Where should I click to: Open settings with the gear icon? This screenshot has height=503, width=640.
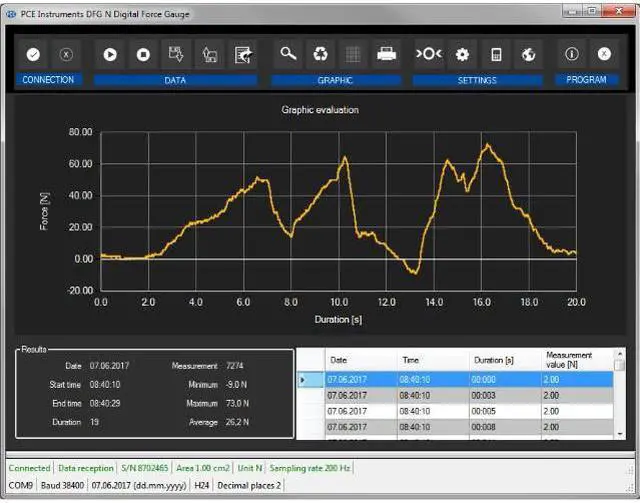[462, 54]
